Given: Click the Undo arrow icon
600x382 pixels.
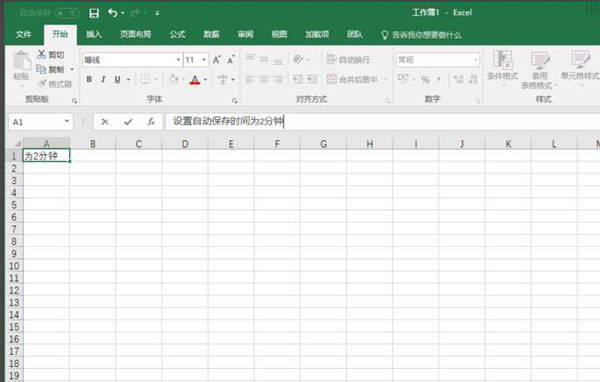Looking at the screenshot, I should (112, 13).
